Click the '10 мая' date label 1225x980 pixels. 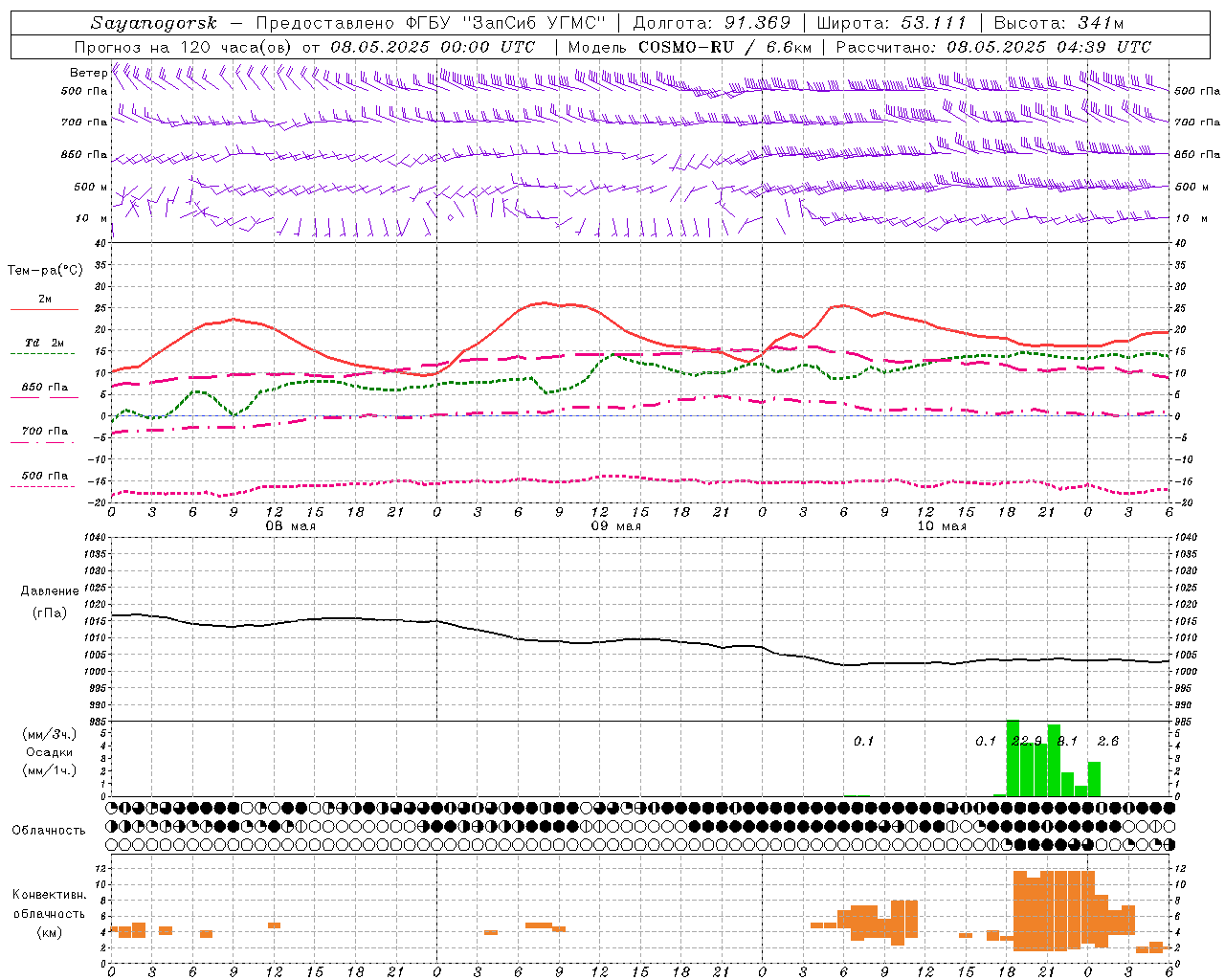point(942,526)
